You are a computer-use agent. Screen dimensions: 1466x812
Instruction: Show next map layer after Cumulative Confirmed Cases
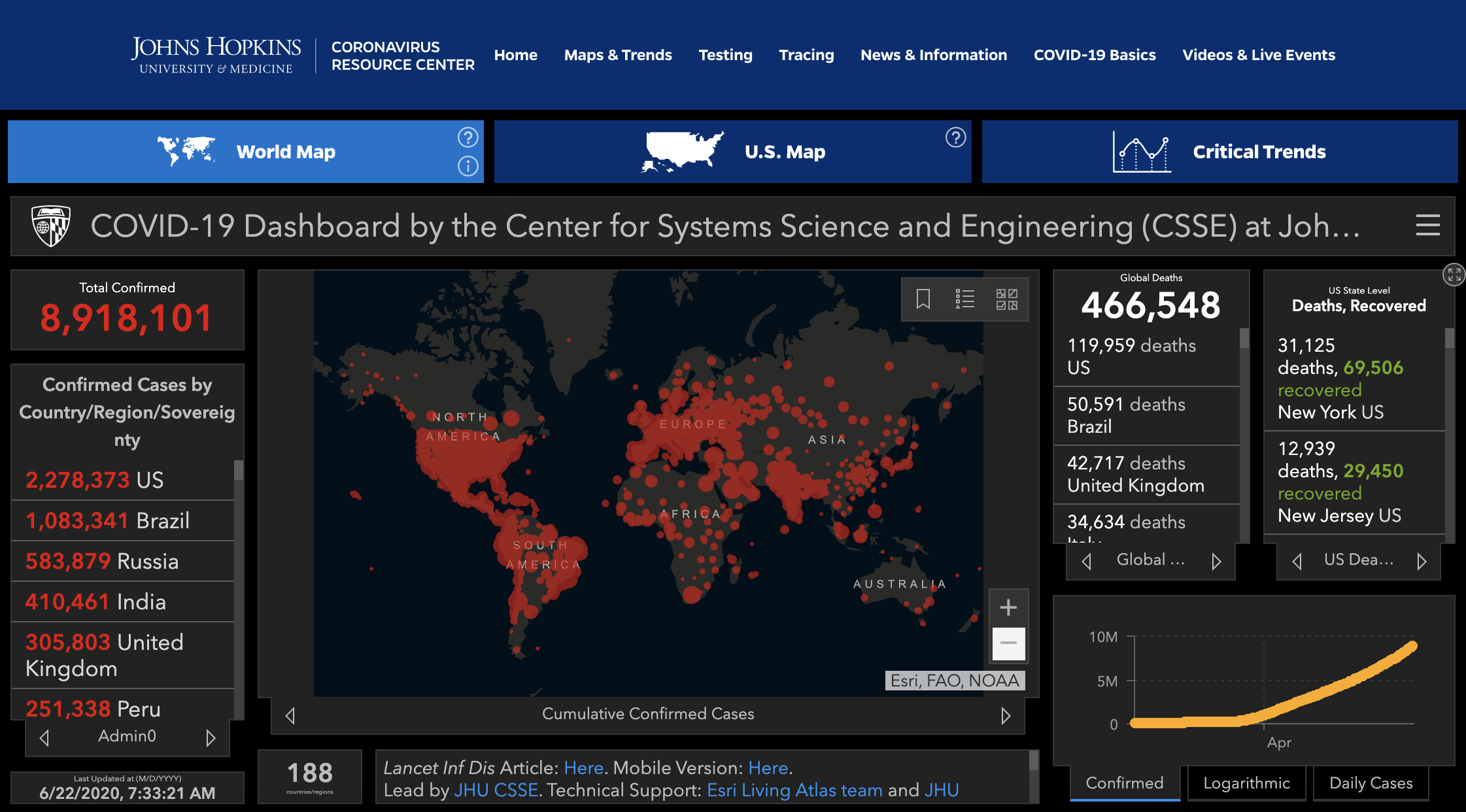pyautogui.click(x=1006, y=715)
